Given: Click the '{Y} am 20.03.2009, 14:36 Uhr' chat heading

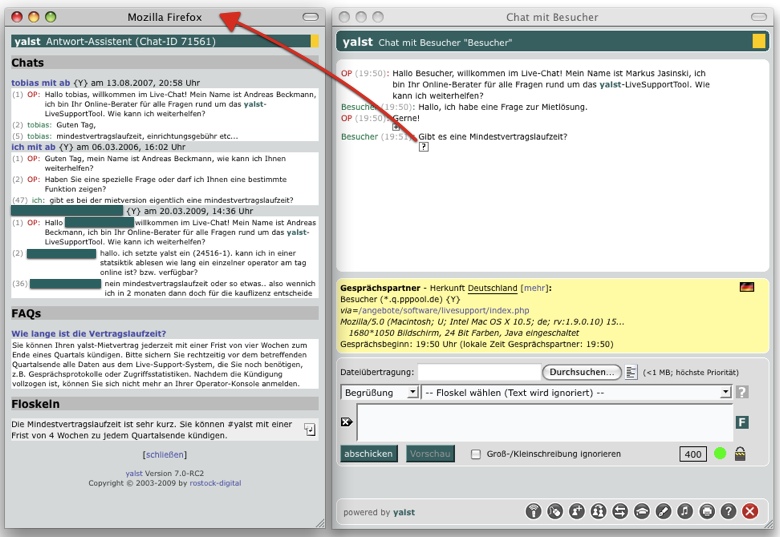Looking at the screenshot, I should pyautogui.click(x=189, y=211).
